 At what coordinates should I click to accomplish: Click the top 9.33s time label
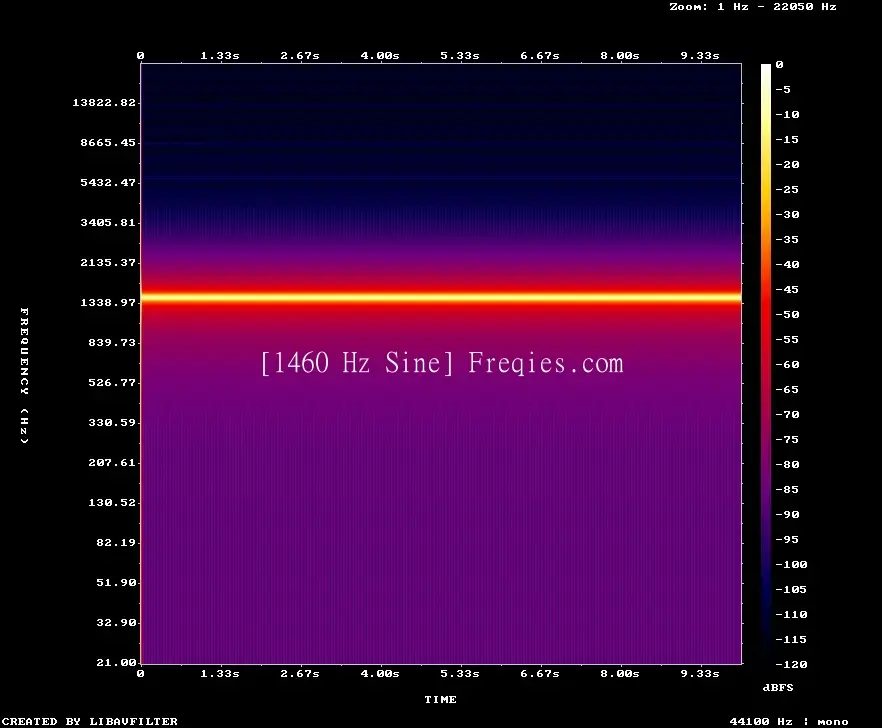(x=700, y=55)
